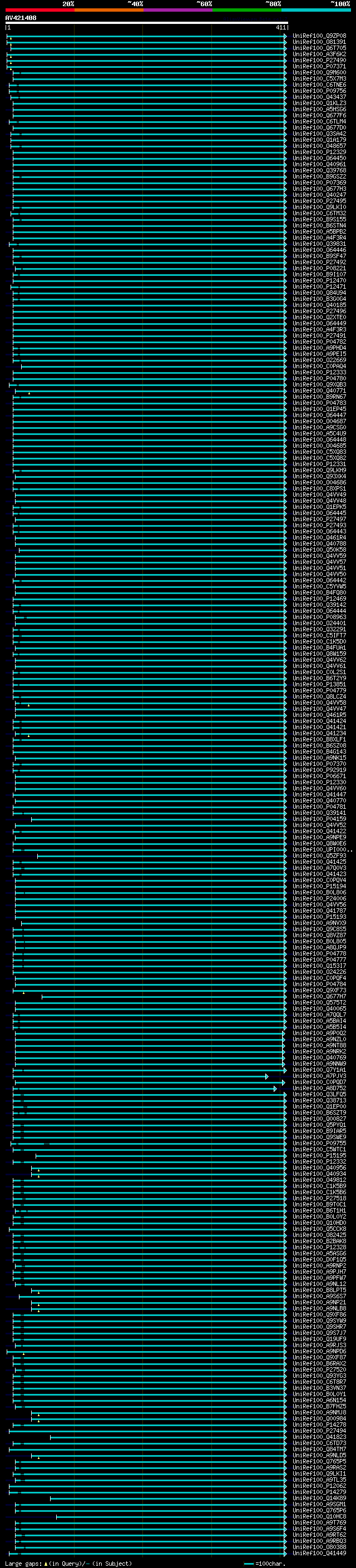Select hit UniRef100_P14278
Viewport: 356px width, 1568px height.
tap(319, 1424)
